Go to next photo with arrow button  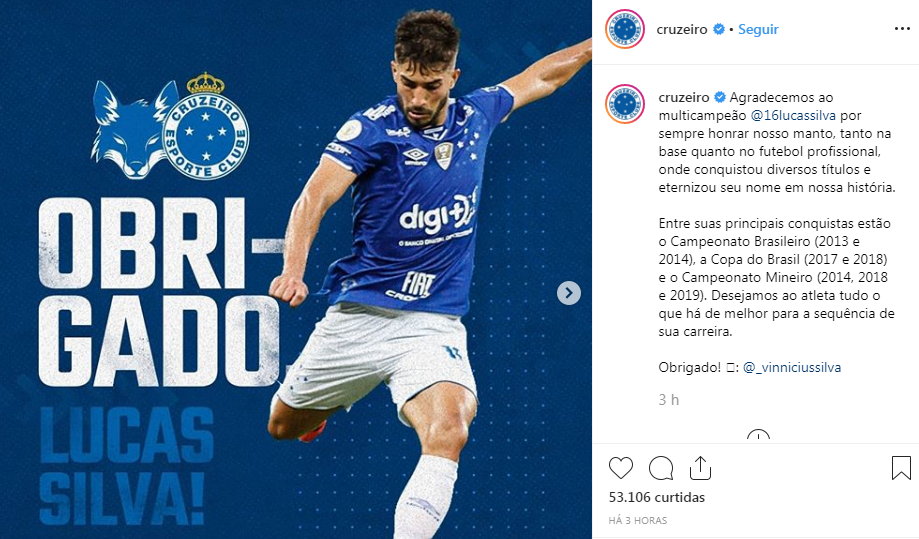(569, 293)
